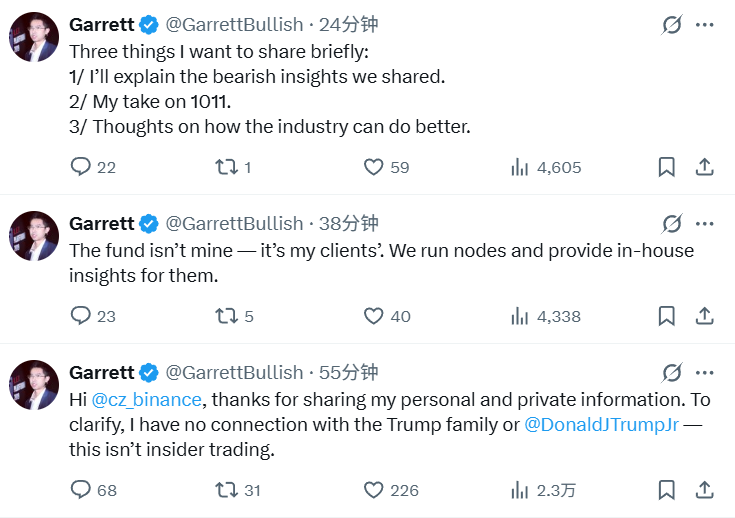Image resolution: width=735 pixels, height=518 pixels.
Task: Open more options on third tweet
Action: 705,373
